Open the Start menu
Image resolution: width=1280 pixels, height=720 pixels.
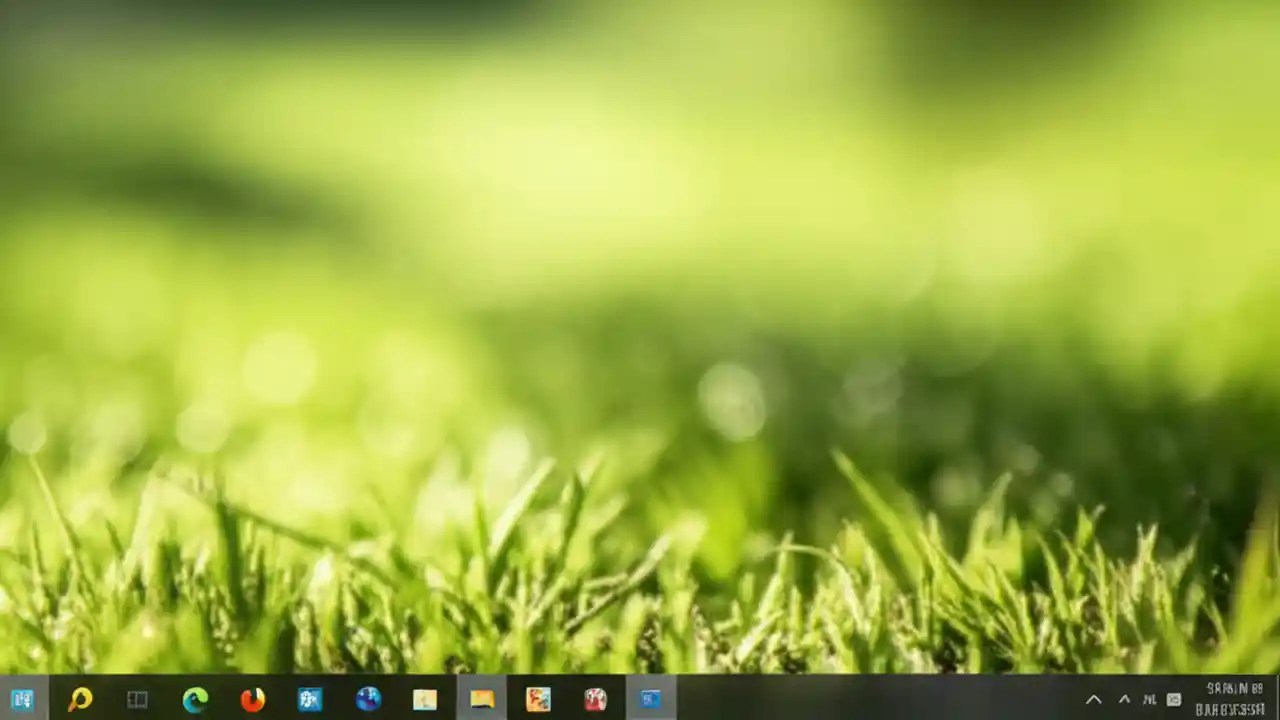click(21, 699)
